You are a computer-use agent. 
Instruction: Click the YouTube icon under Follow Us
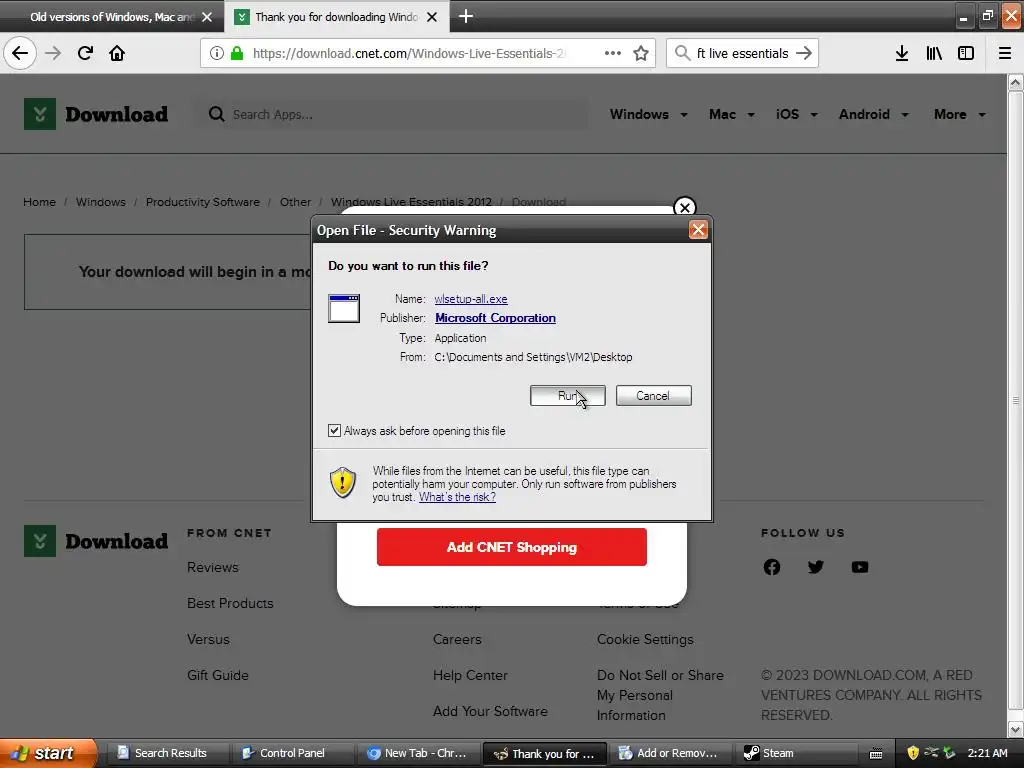tap(860, 567)
